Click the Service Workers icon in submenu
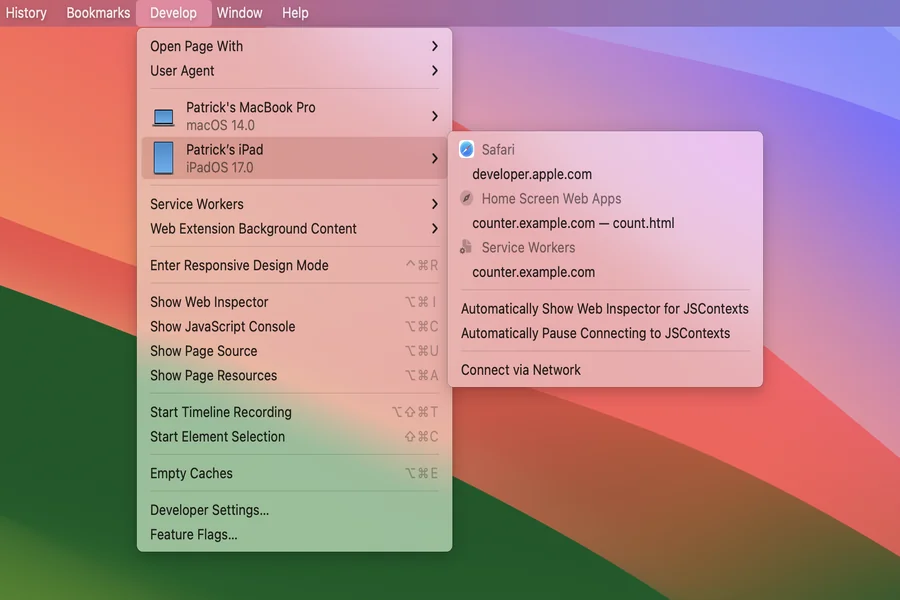This screenshot has width=900, height=600. tap(465, 247)
